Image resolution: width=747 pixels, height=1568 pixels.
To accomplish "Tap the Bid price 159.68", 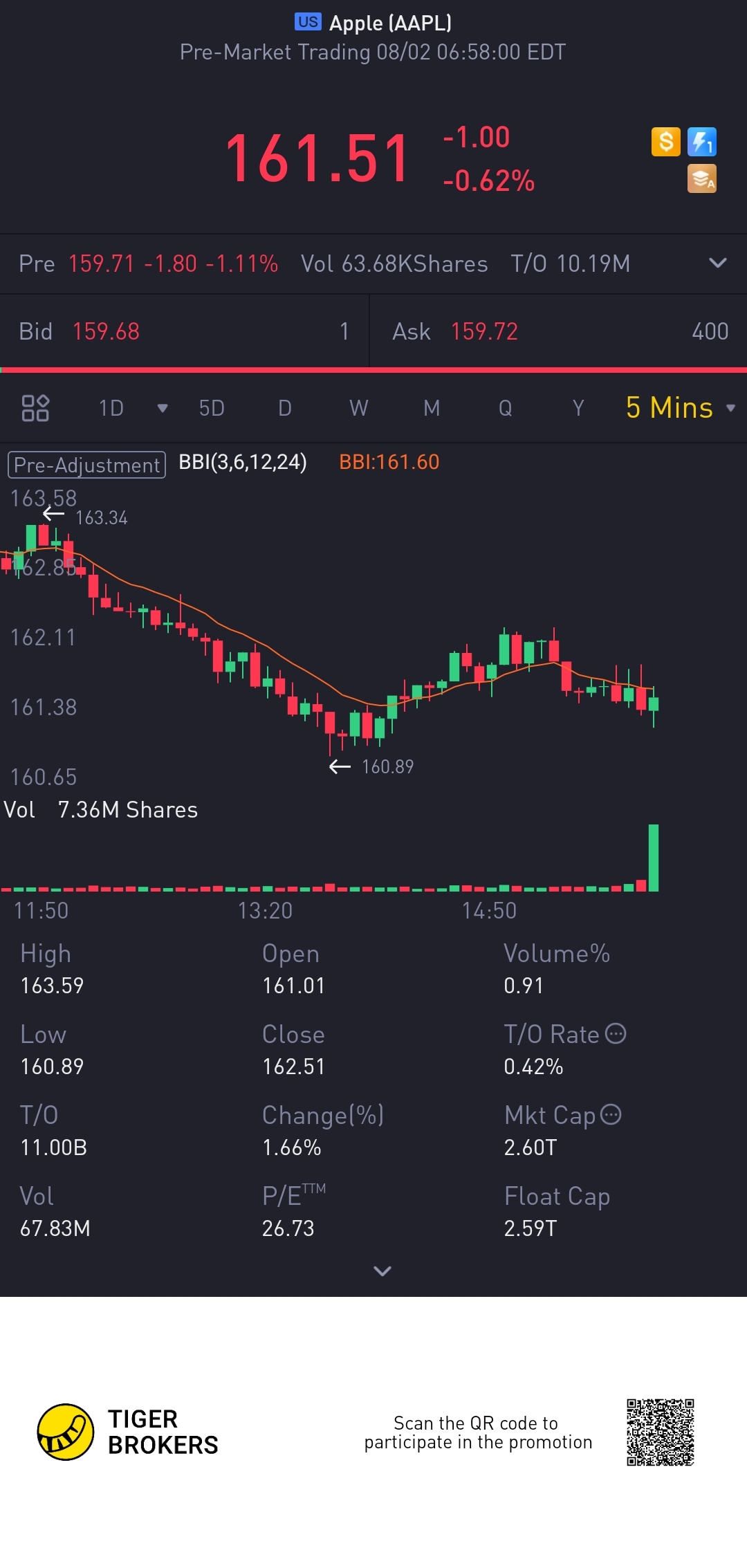I will point(106,331).
